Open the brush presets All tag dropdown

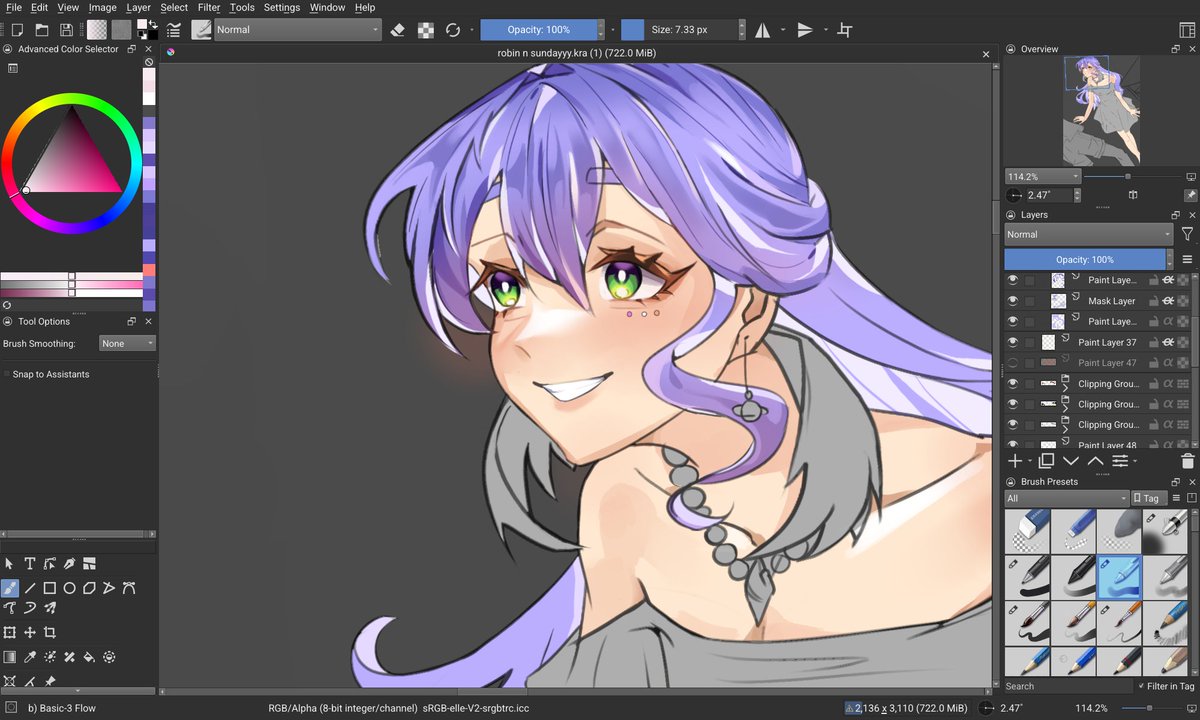1067,498
